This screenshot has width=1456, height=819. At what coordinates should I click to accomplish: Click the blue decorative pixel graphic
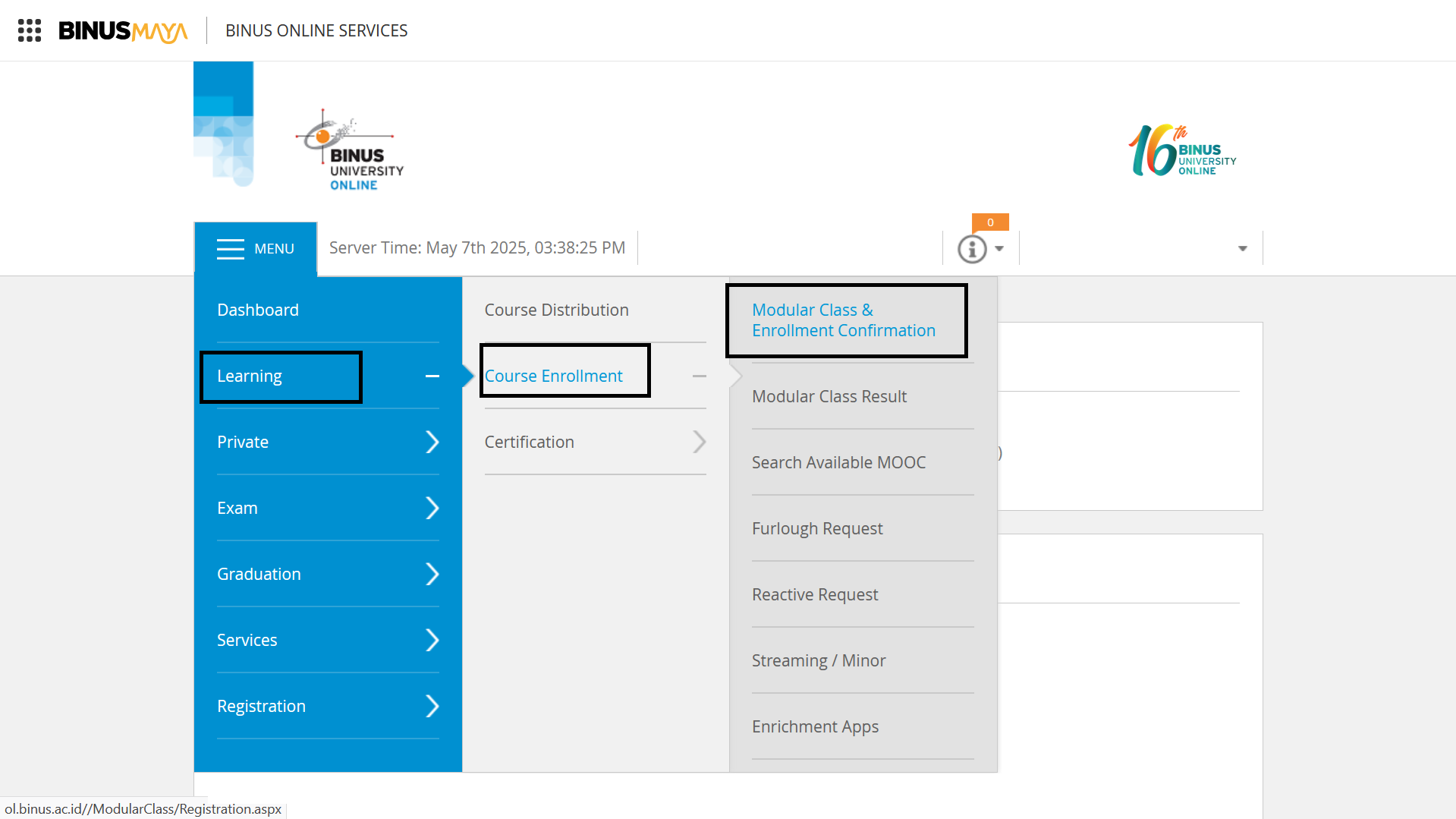[224, 124]
